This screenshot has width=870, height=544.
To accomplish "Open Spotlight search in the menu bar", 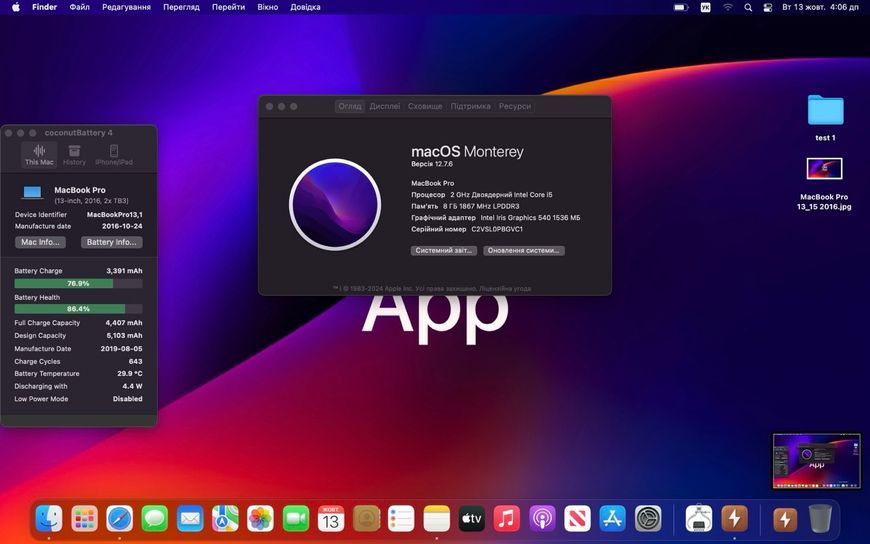I will 748,7.
